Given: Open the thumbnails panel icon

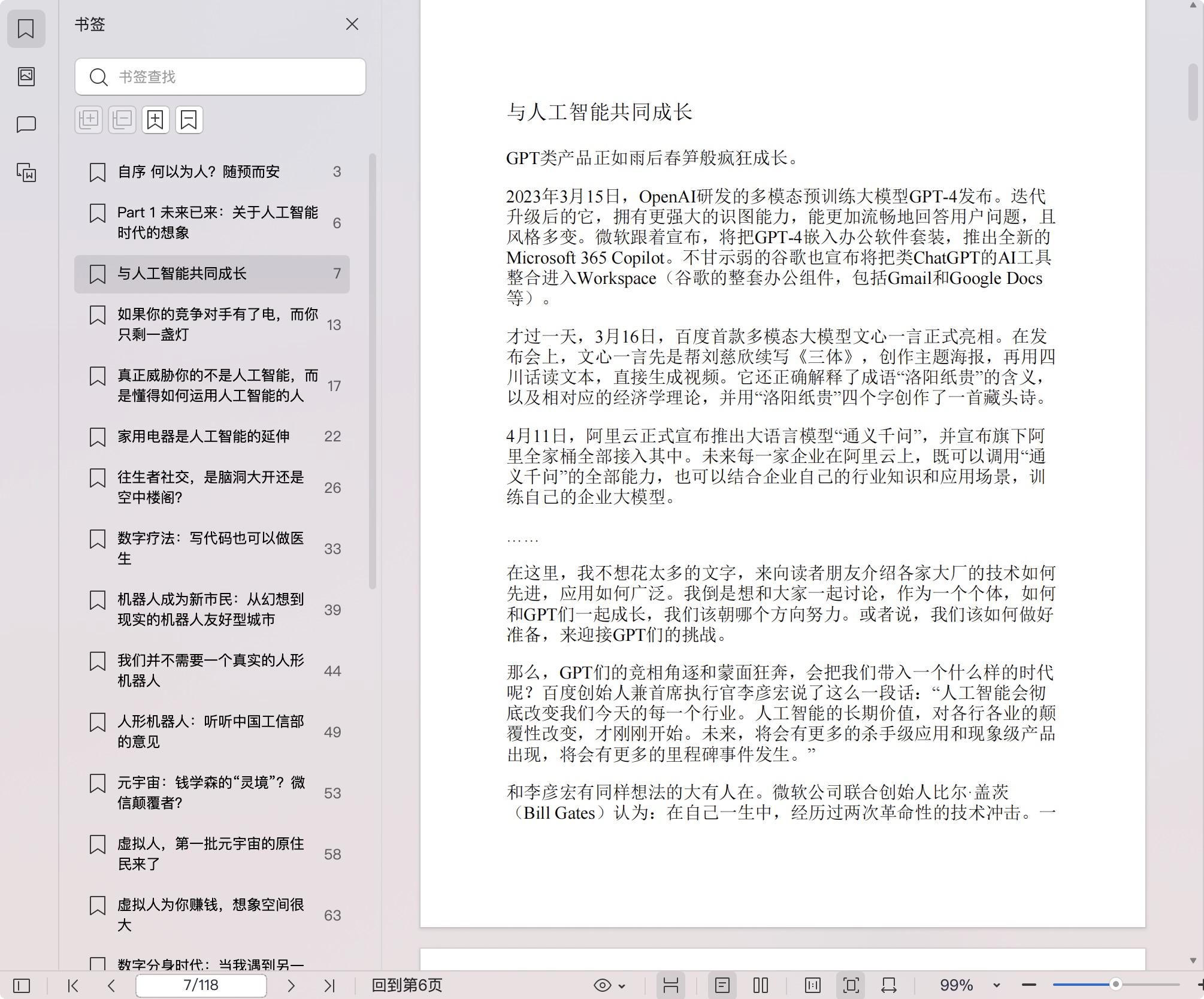Looking at the screenshot, I should [x=26, y=76].
